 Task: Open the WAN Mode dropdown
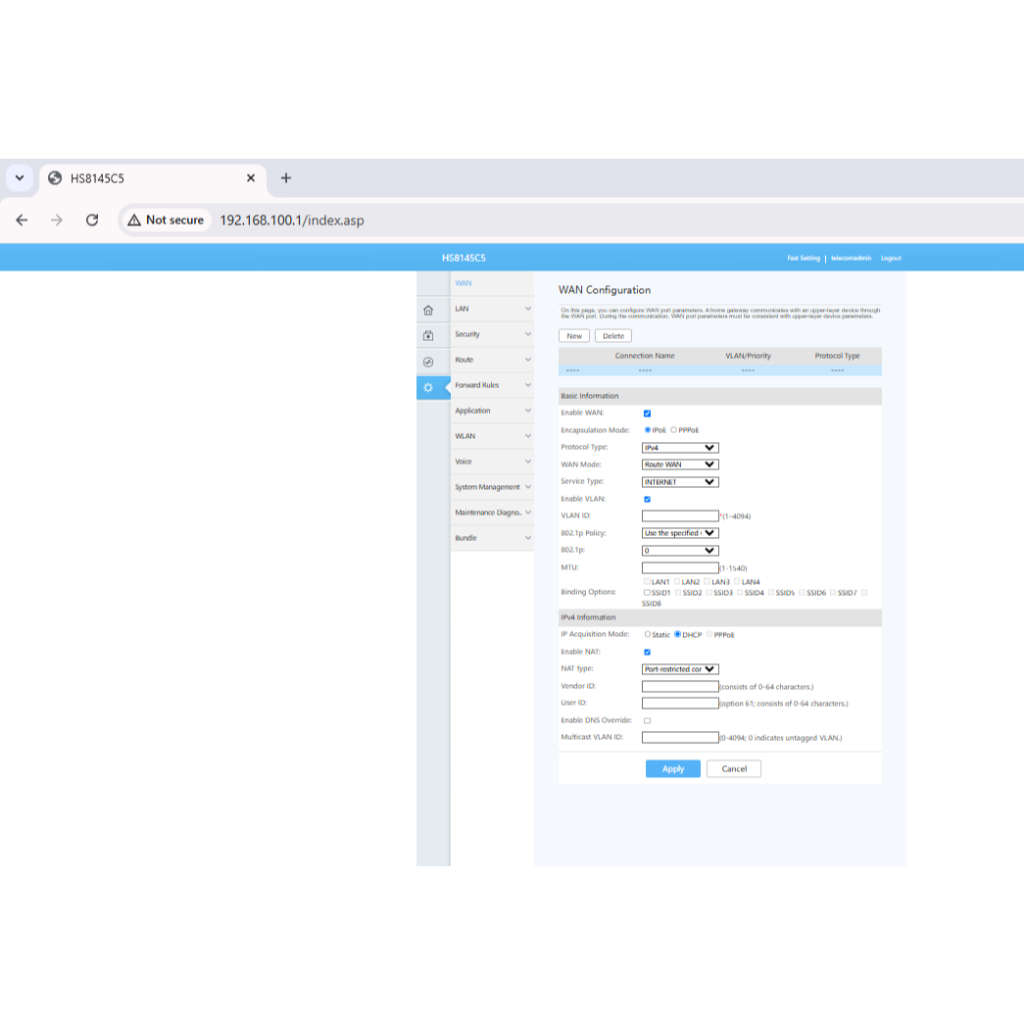680,465
